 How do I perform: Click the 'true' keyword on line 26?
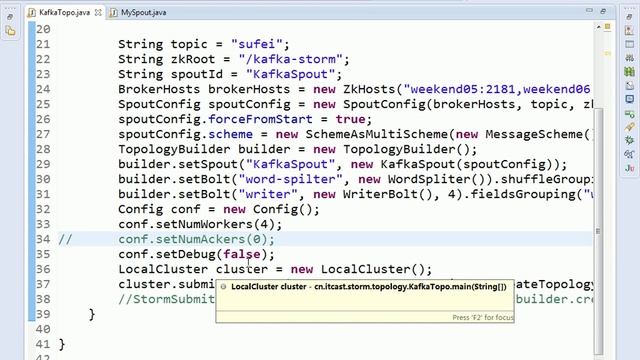tap(350, 119)
